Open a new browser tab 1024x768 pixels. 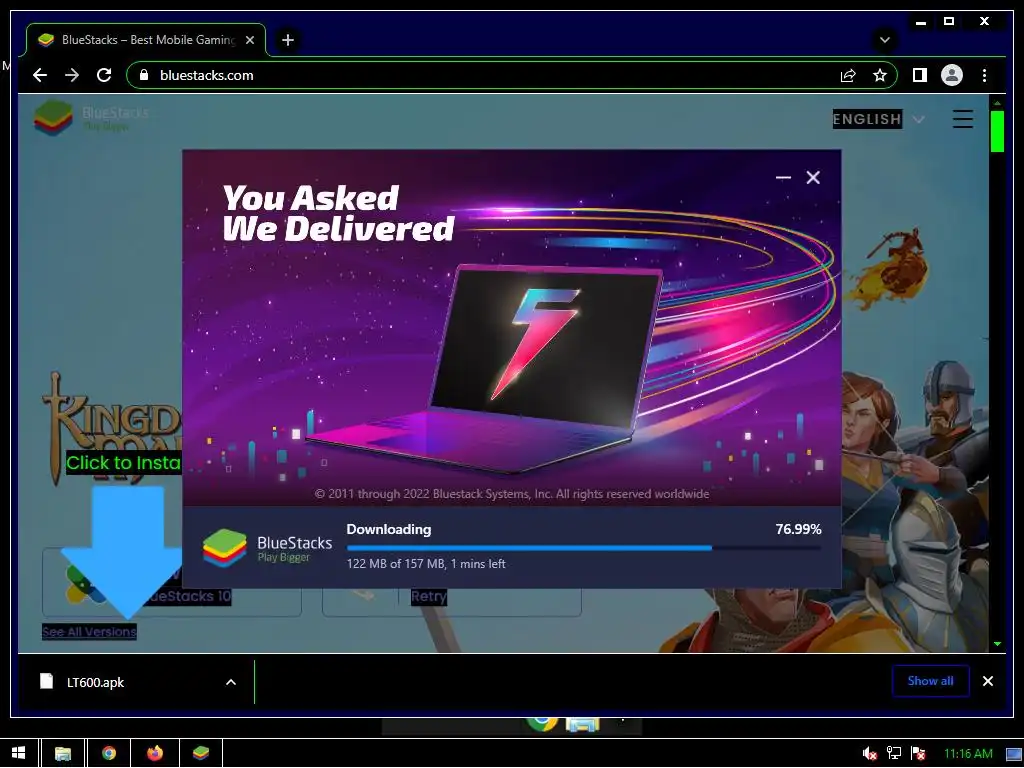[x=288, y=40]
